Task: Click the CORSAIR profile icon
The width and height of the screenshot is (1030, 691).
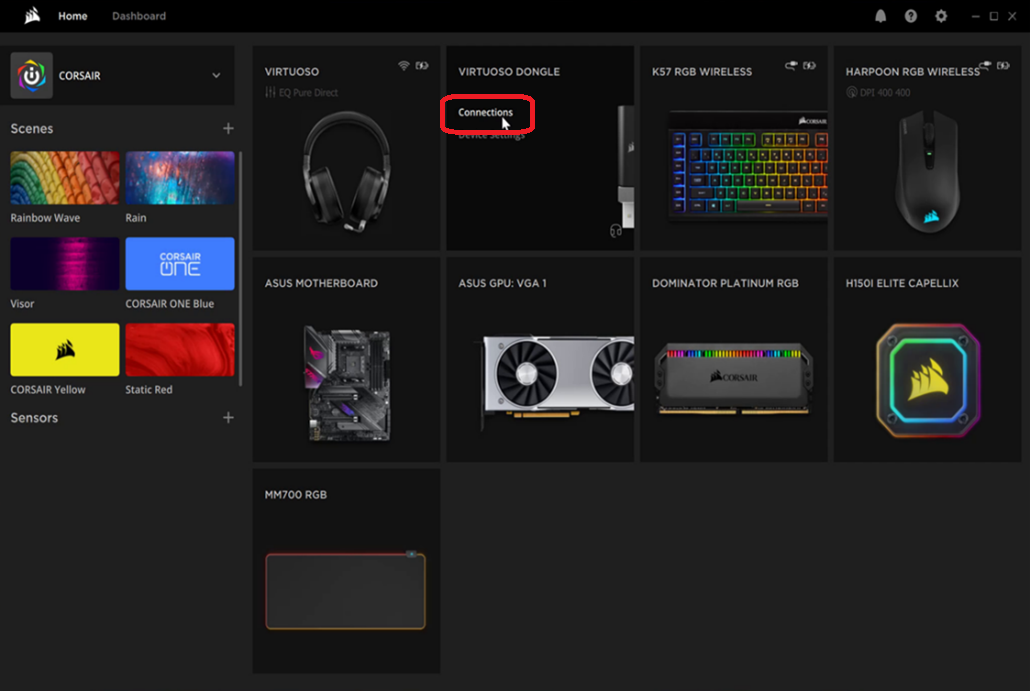Action: click(31, 76)
